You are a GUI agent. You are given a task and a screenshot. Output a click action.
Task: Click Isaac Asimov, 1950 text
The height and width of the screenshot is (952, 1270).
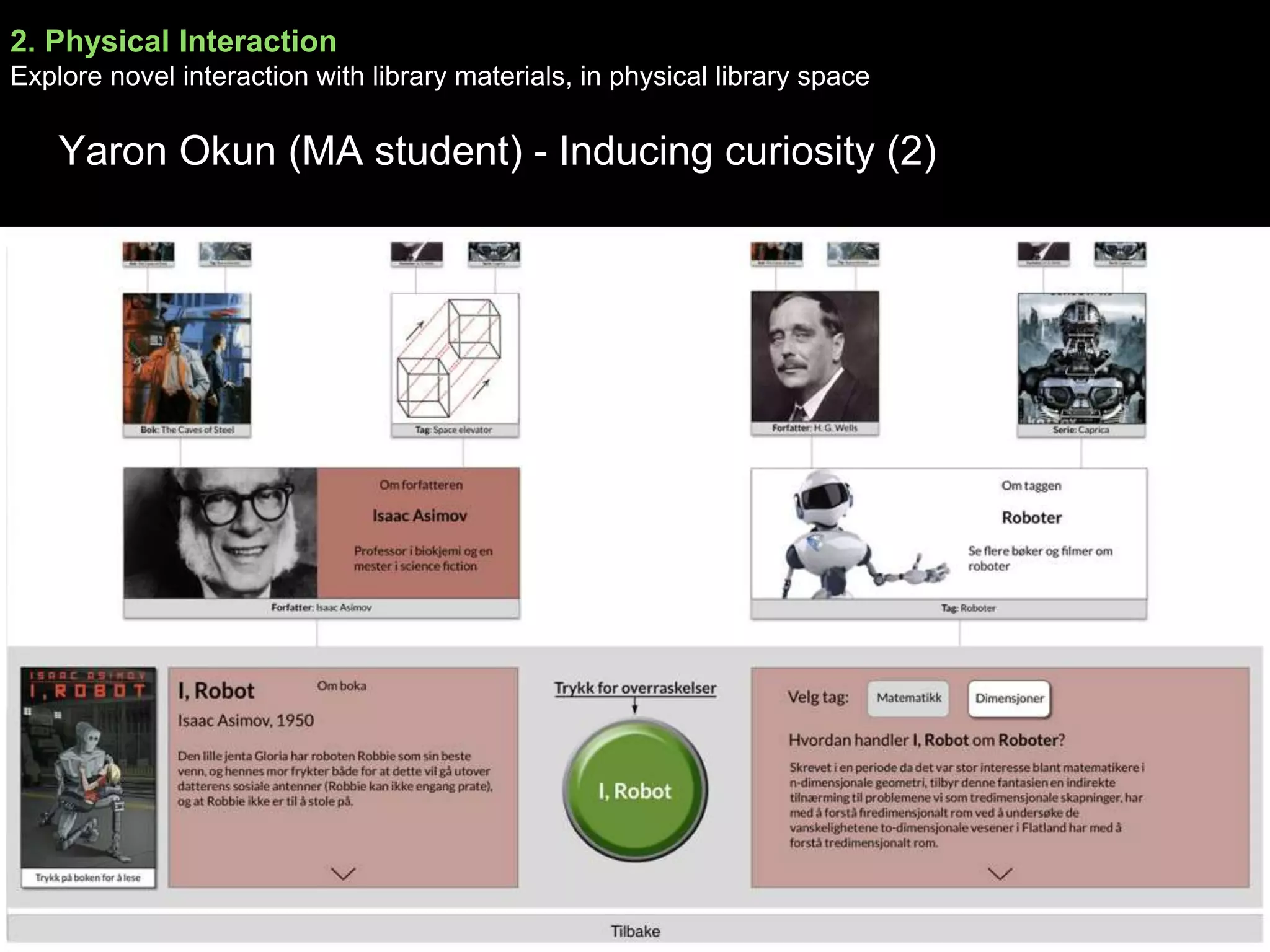click(x=246, y=720)
